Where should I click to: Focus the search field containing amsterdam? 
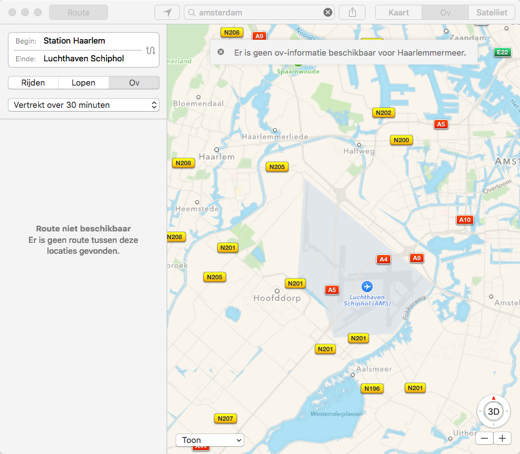[x=259, y=13]
